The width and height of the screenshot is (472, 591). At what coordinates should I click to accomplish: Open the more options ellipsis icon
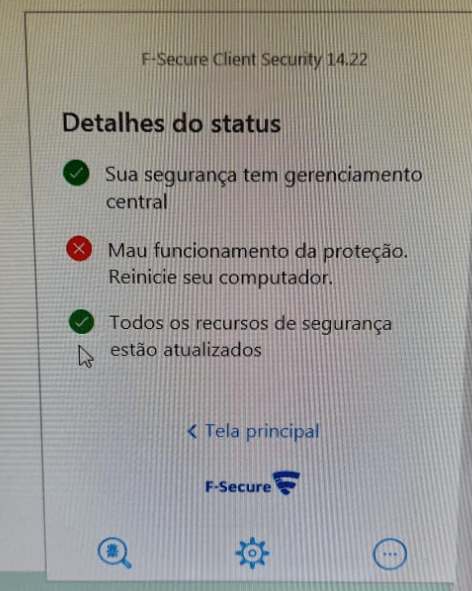tap(390, 554)
